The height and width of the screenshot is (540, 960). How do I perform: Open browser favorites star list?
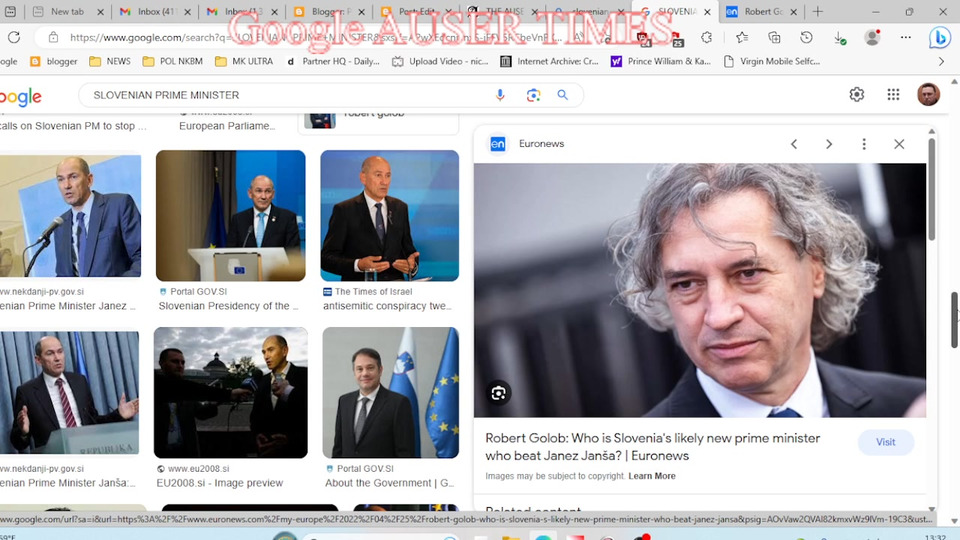[741, 37]
